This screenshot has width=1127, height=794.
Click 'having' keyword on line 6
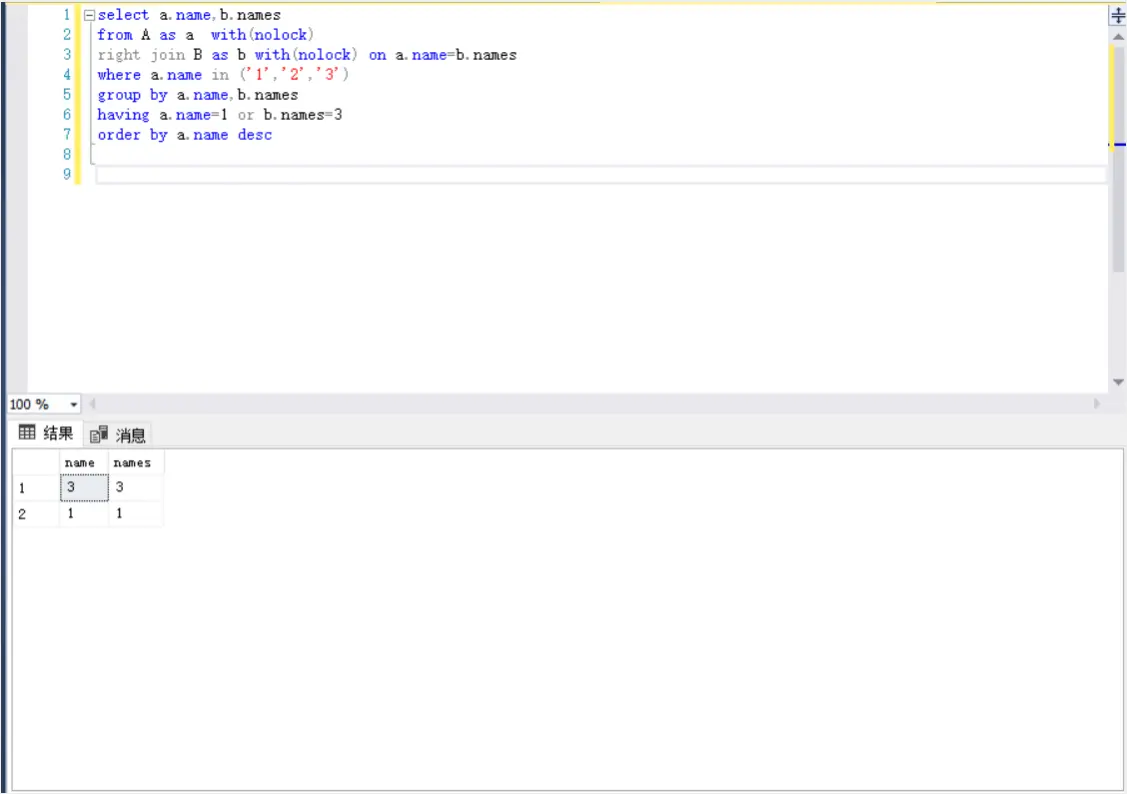(123, 116)
